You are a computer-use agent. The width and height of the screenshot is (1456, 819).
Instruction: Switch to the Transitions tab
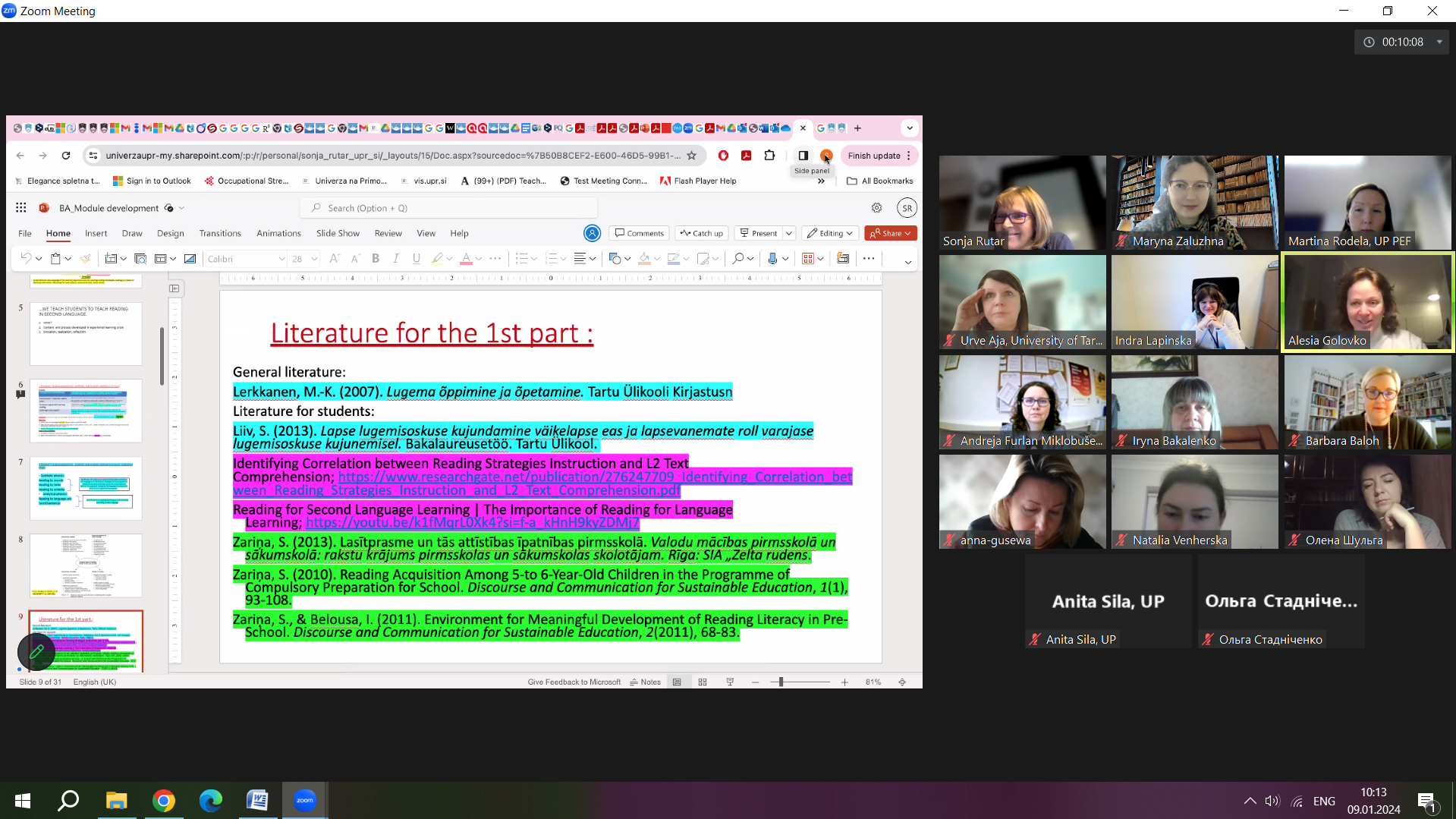(x=220, y=233)
